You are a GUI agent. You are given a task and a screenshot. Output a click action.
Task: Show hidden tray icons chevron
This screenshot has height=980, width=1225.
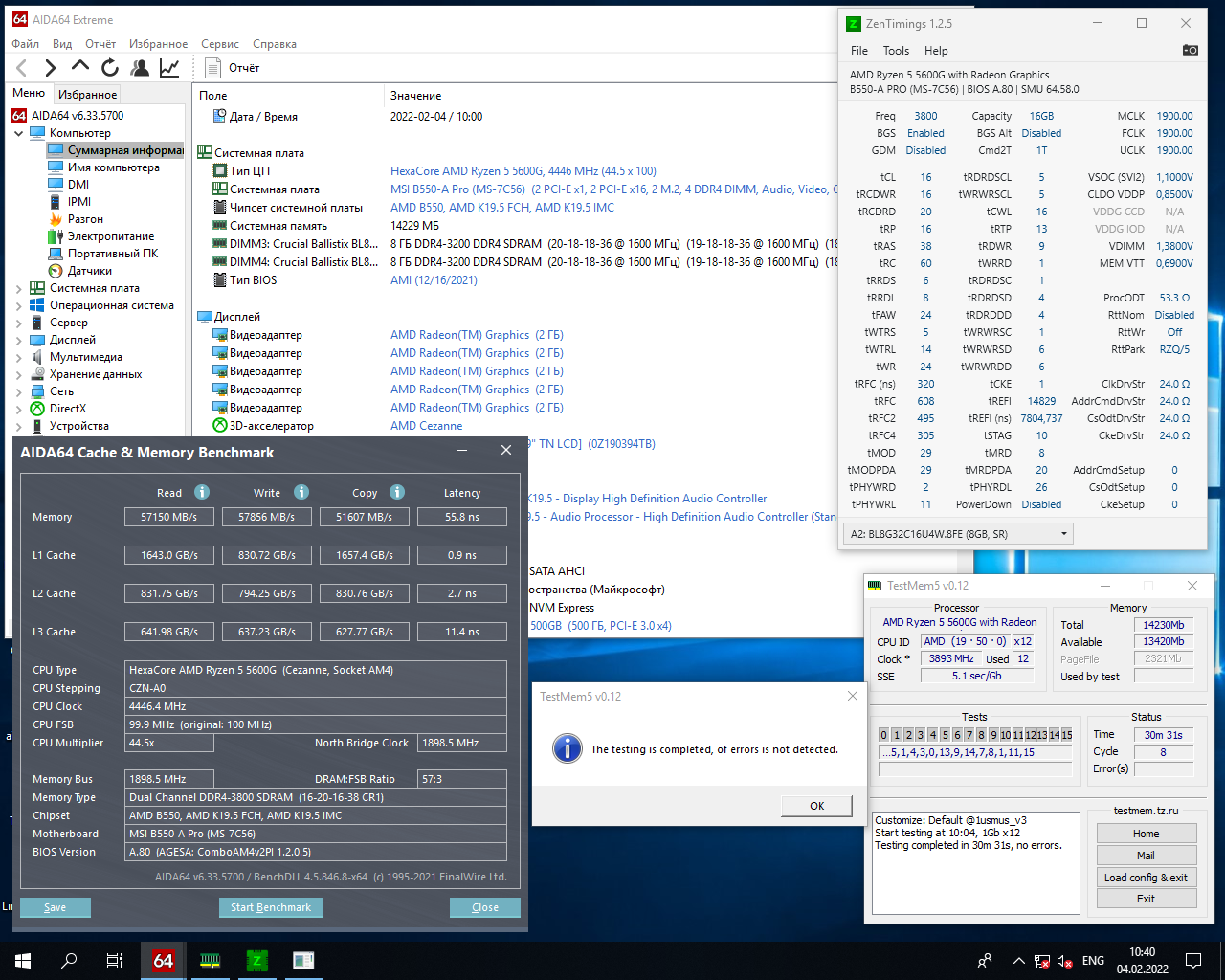pyautogui.click(x=1018, y=961)
